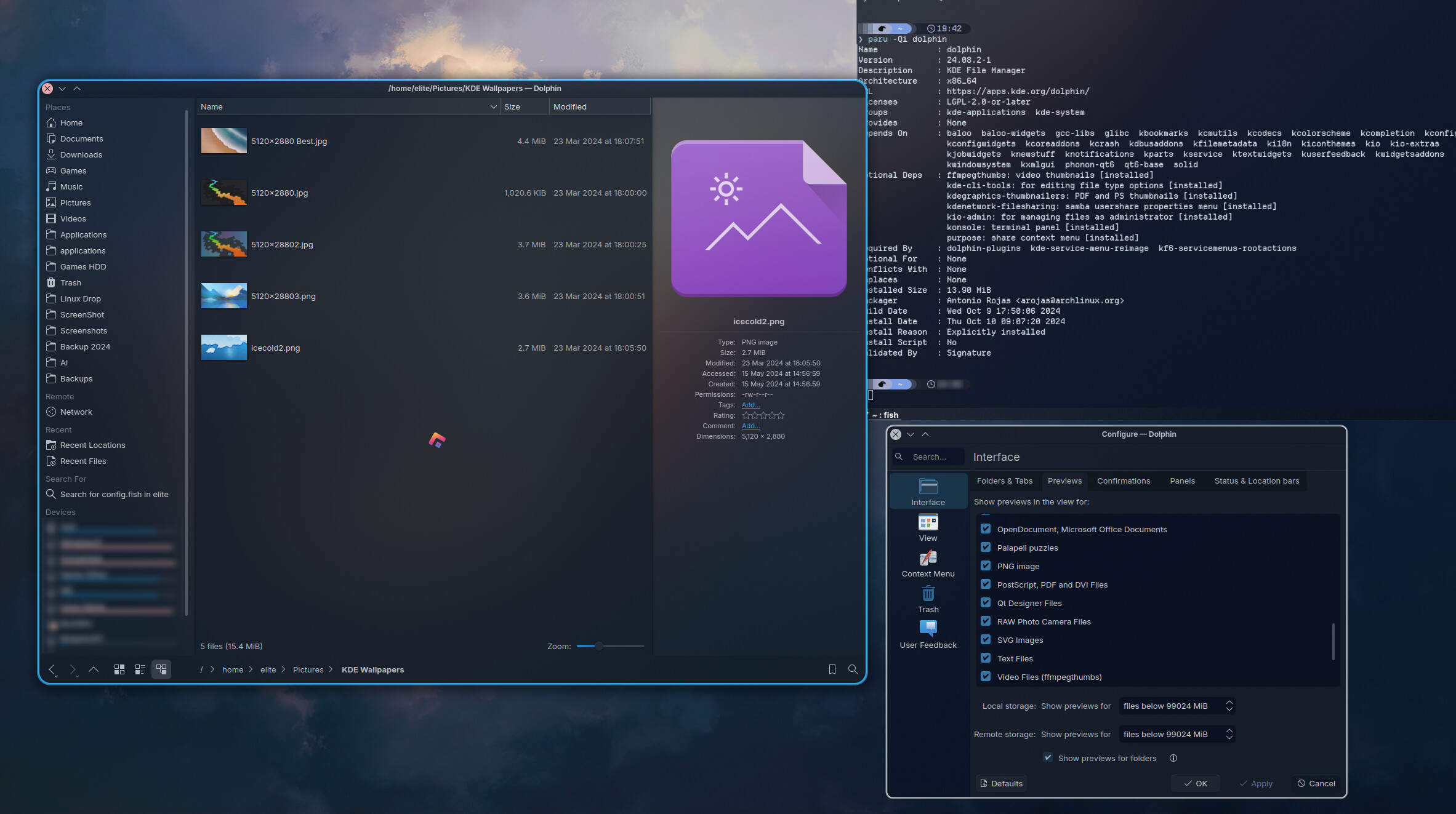Click the search magnifier in Dolphin toolbar
Viewport: 1456px width, 814px height.
point(853,669)
